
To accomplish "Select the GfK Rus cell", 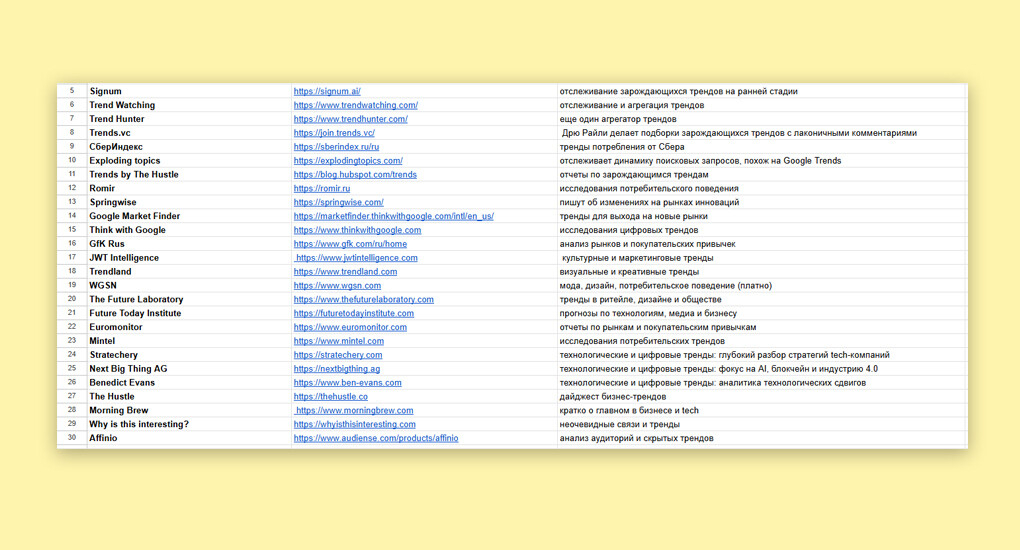I will tap(189, 244).
